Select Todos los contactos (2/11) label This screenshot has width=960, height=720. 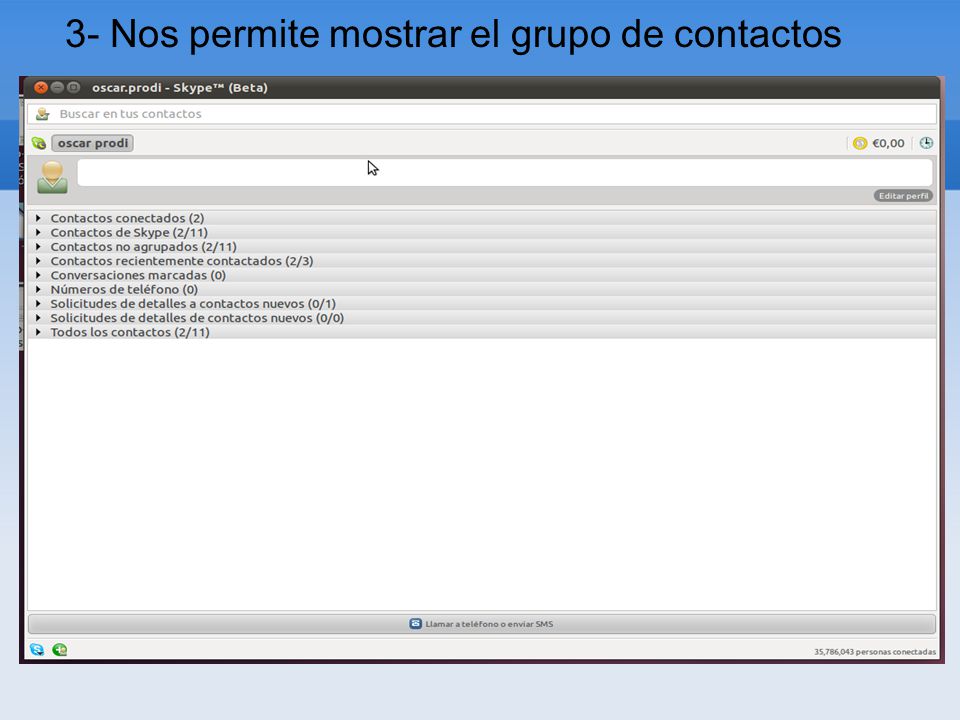point(130,332)
